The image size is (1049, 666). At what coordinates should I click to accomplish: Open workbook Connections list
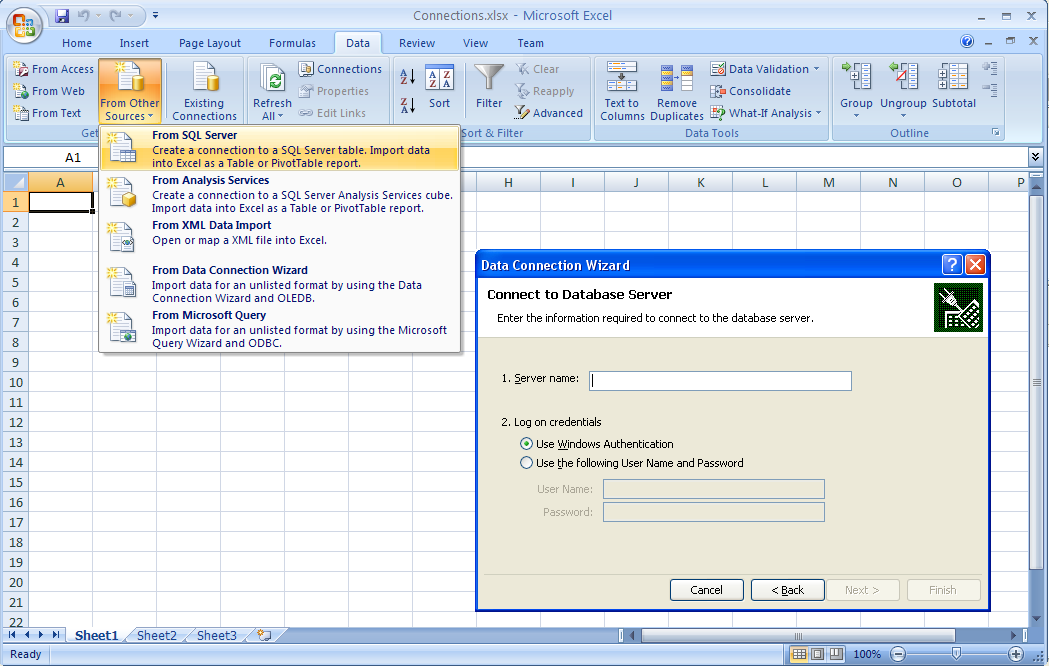click(341, 69)
